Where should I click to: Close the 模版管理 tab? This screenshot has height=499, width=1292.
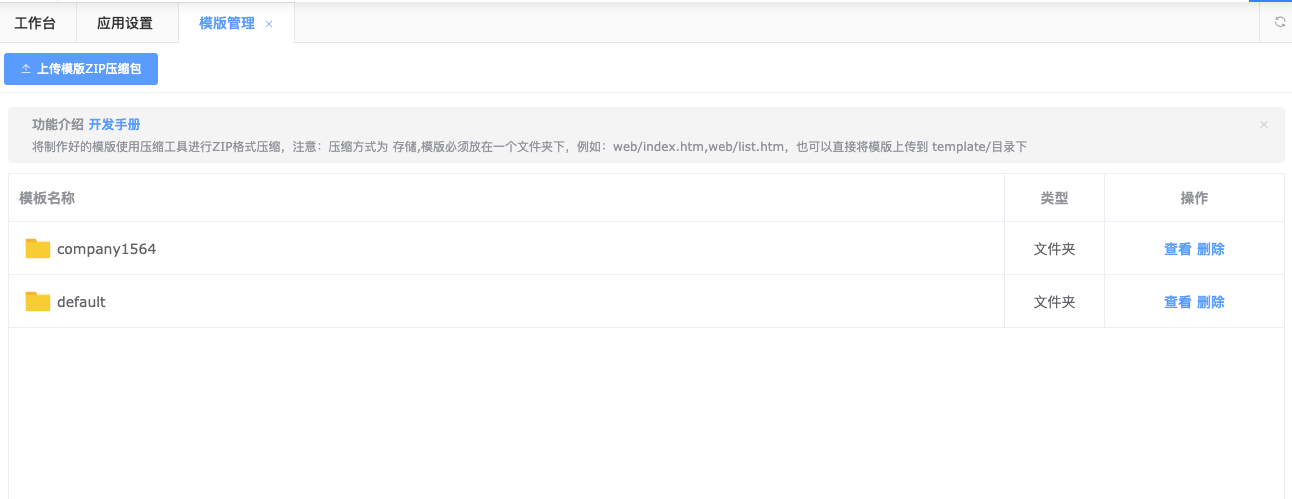[x=269, y=24]
